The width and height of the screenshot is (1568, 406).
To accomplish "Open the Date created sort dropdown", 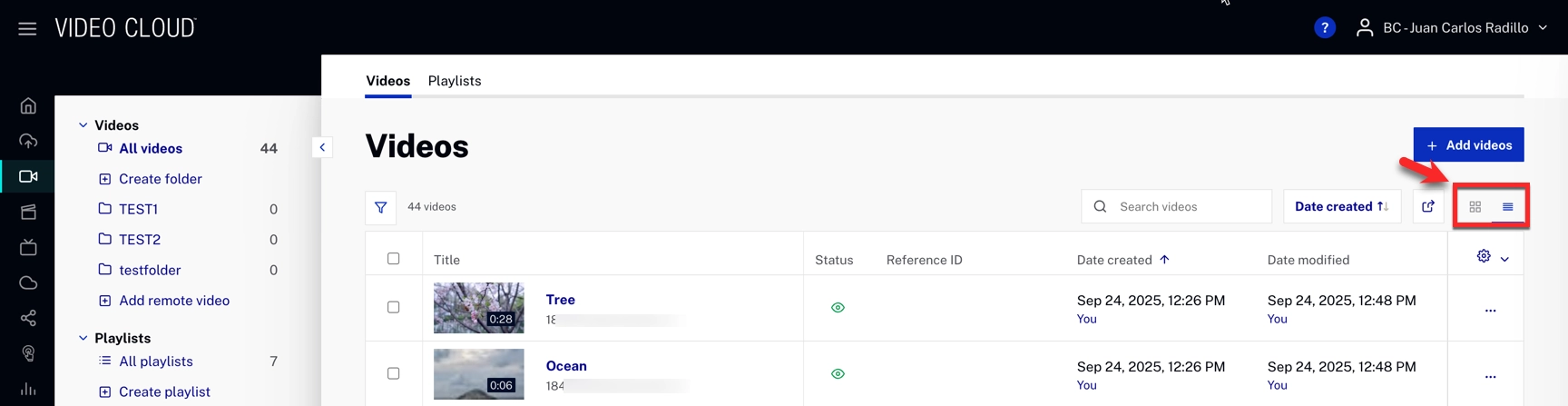I will pos(1341,207).
